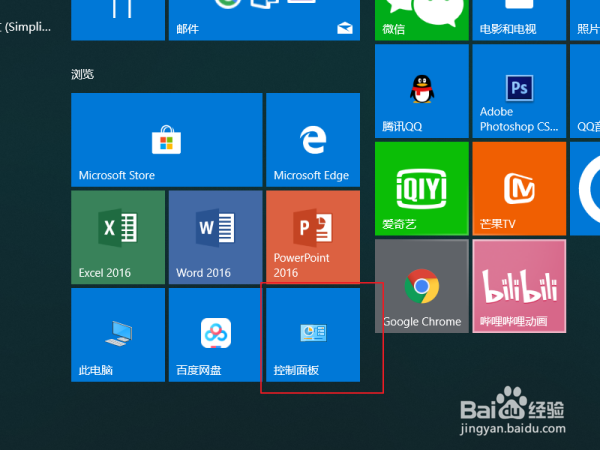
Task: Click the 浏览 group heading
Action: tap(82, 74)
